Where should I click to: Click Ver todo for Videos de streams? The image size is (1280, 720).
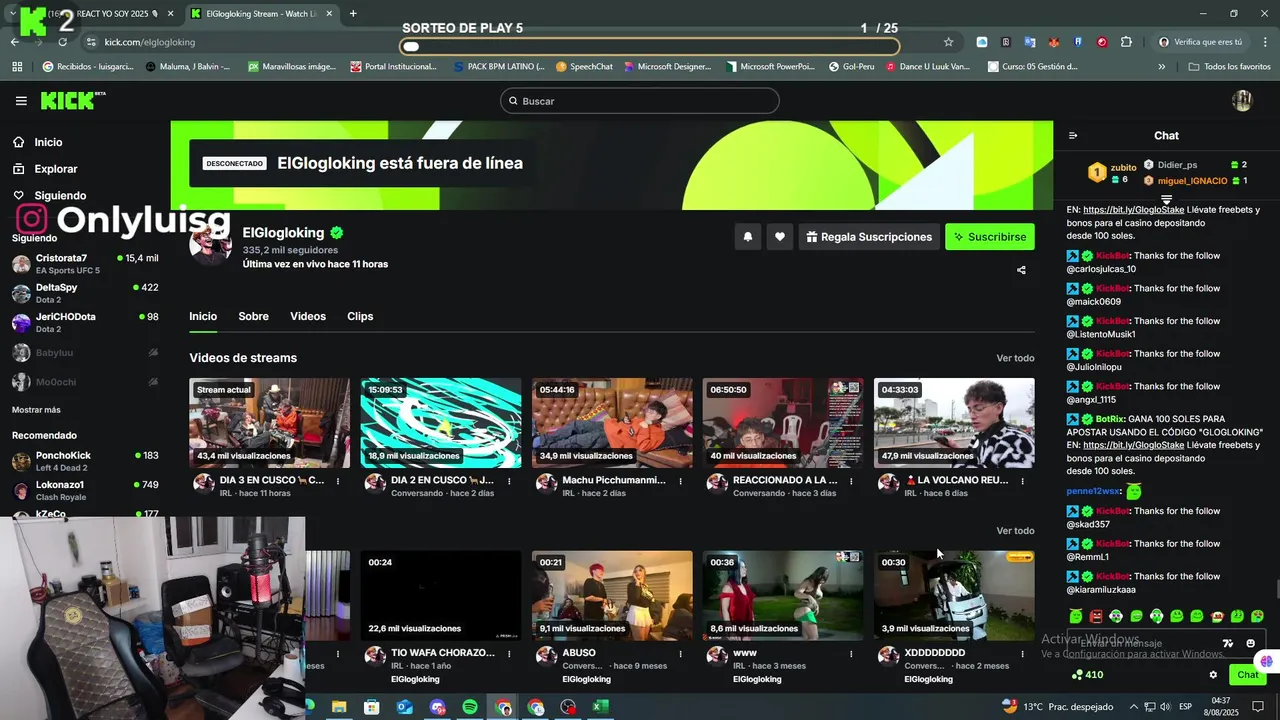[1015, 358]
